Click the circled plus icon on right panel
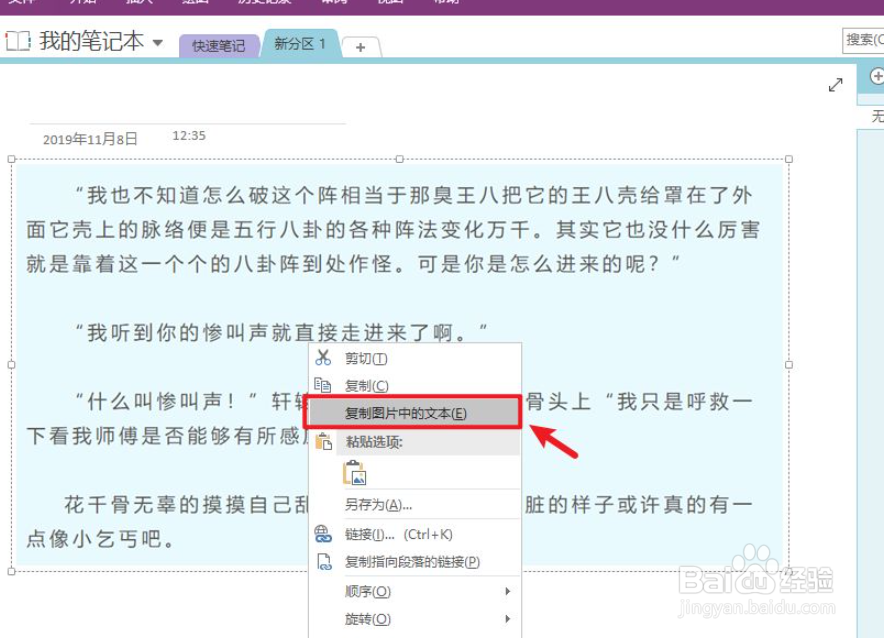The width and height of the screenshot is (884, 638). (876, 76)
